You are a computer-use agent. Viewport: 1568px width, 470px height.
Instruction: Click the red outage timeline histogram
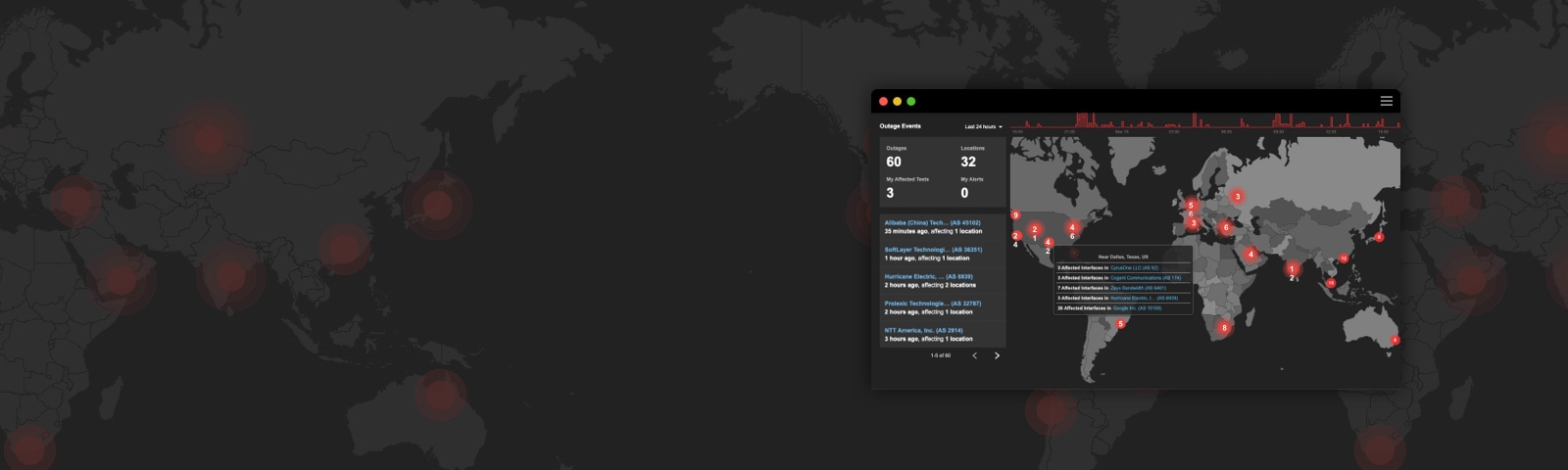(x=1205, y=121)
